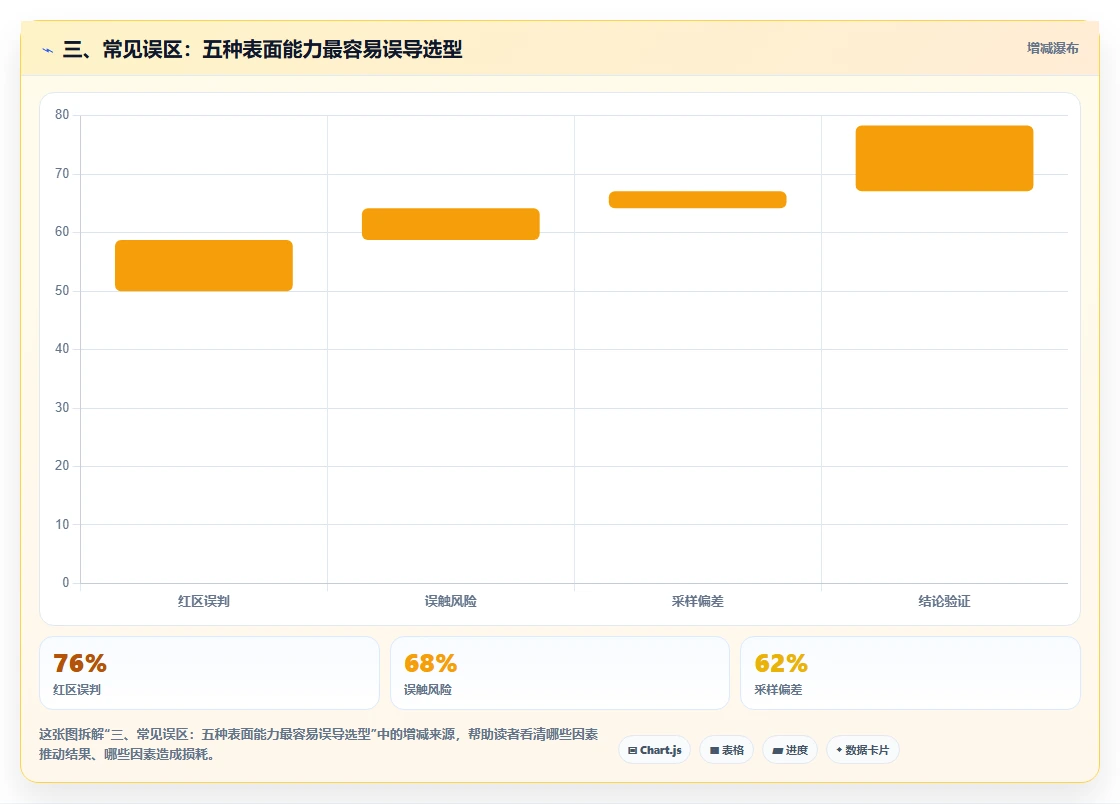Click the orange bar for 红区误判
Screen dimensions: 1120x804
point(204,266)
